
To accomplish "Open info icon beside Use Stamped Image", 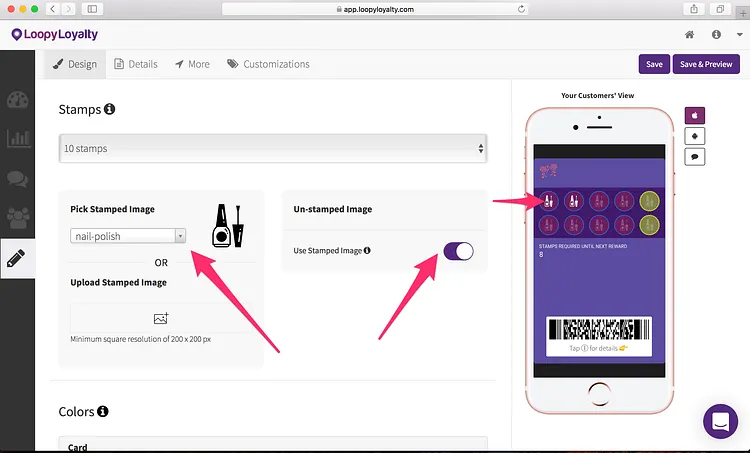I will 367,250.
